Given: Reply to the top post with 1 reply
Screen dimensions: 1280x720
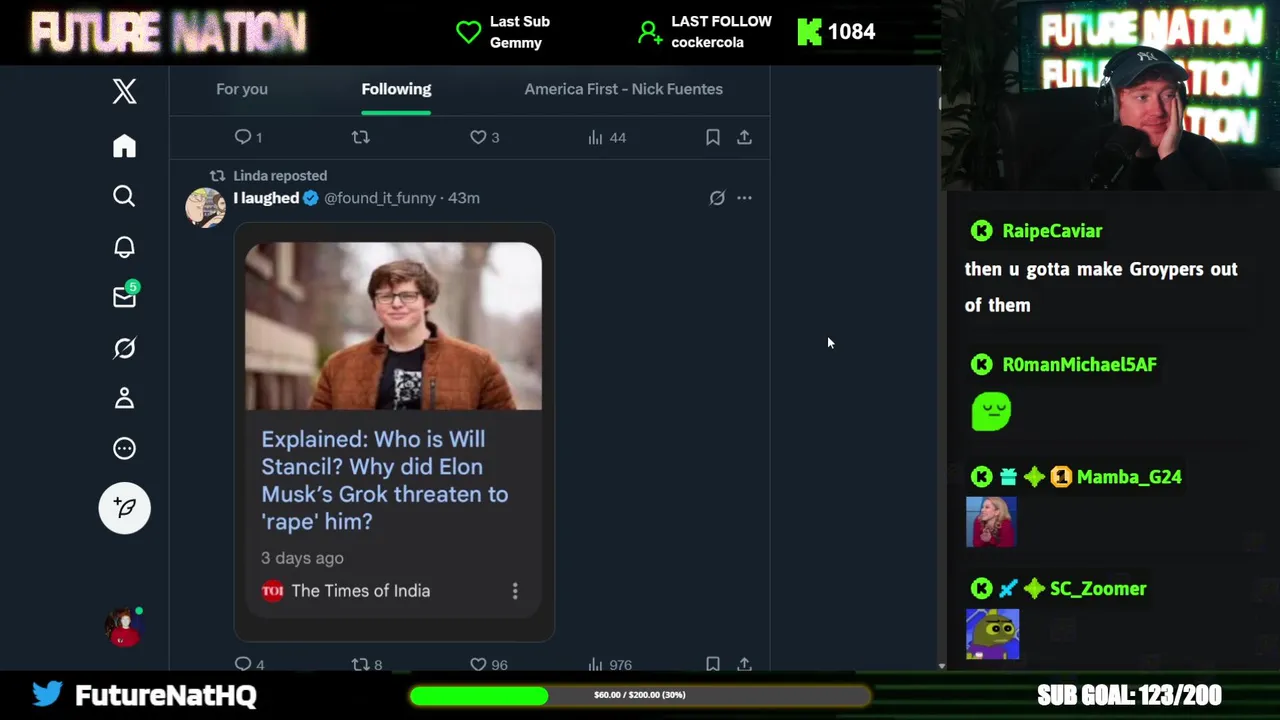Looking at the screenshot, I should click(x=248, y=137).
